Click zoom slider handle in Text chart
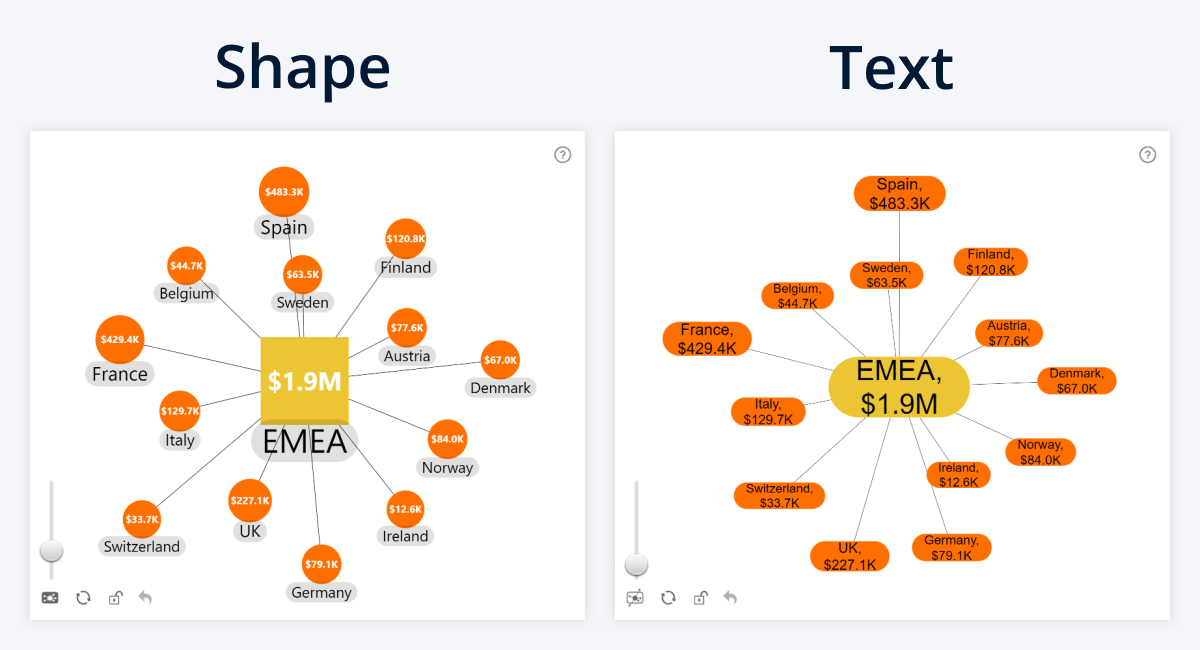The width and height of the screenshot is (1200, 650). pyautogui.click(x=636, y=565)
